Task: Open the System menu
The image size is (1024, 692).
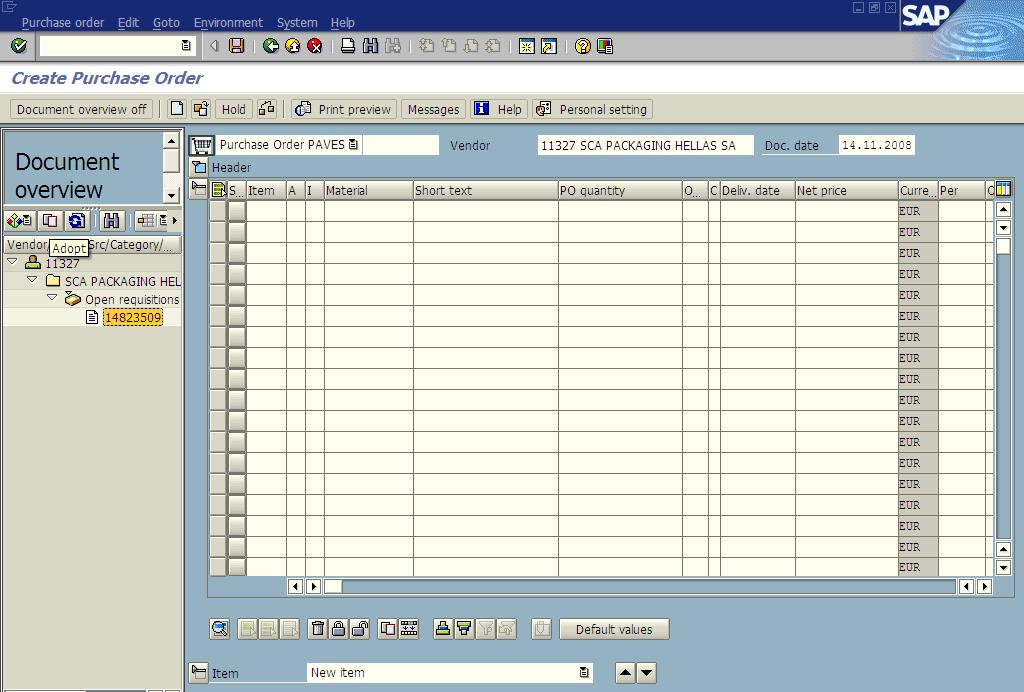Action: [297, 22]
